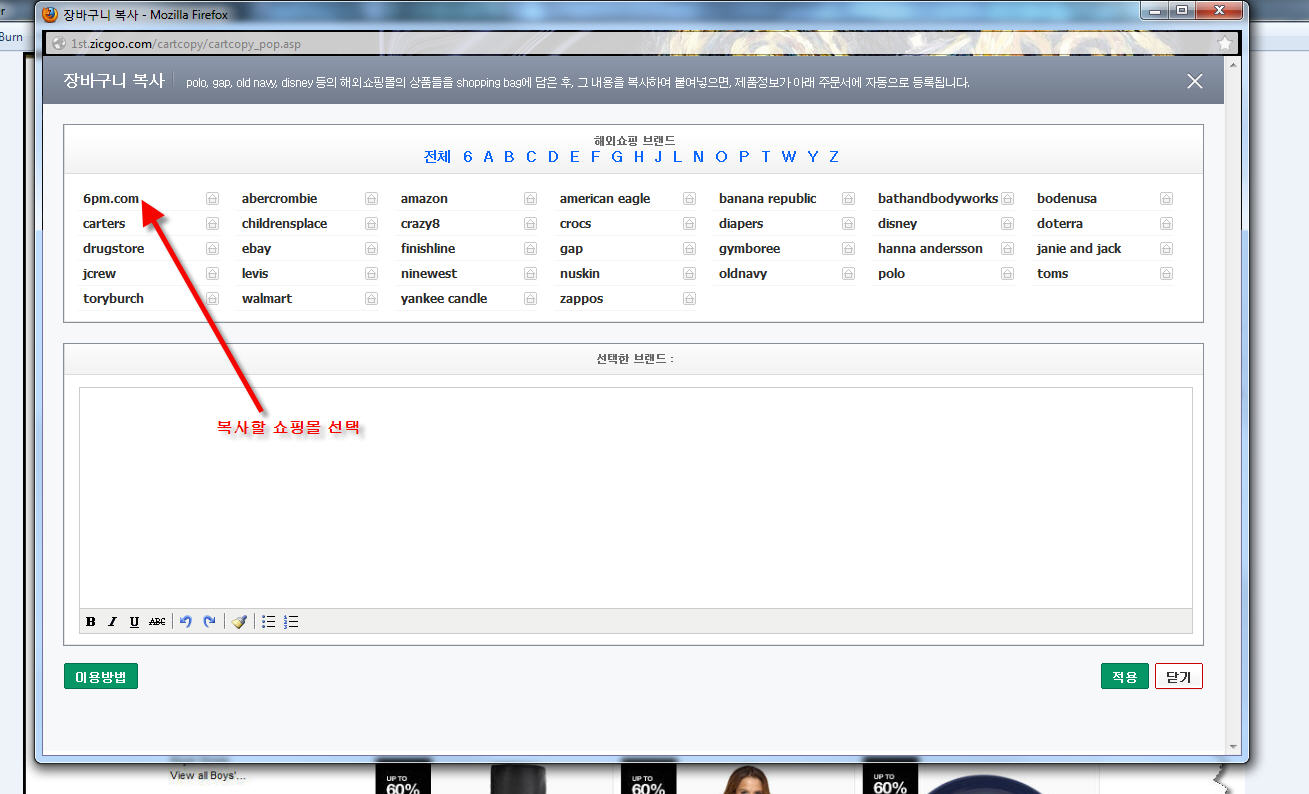
Task: Select the ninewest brand
Action: 429,274
